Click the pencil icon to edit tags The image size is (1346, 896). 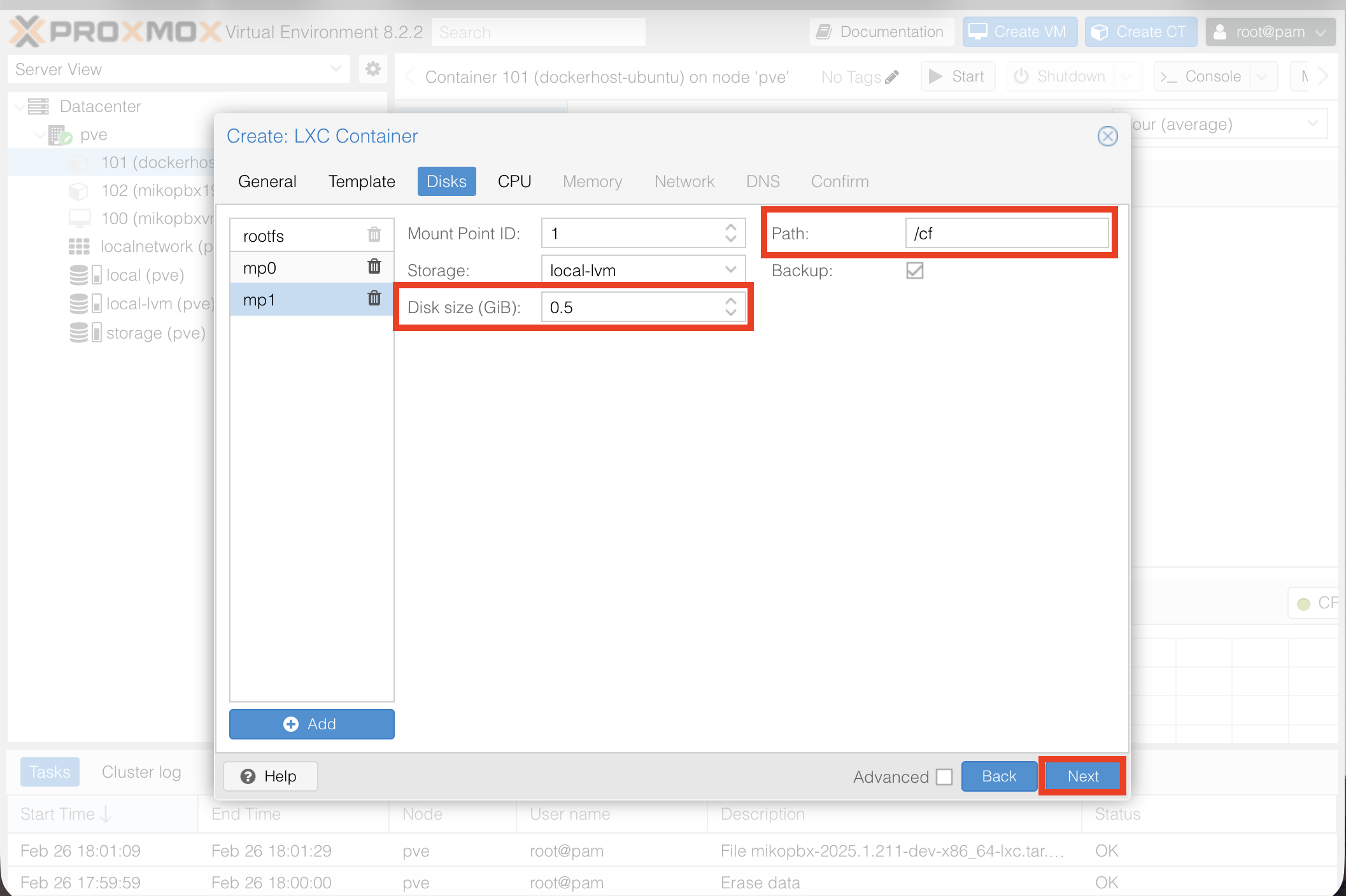(x=893, y=77)
